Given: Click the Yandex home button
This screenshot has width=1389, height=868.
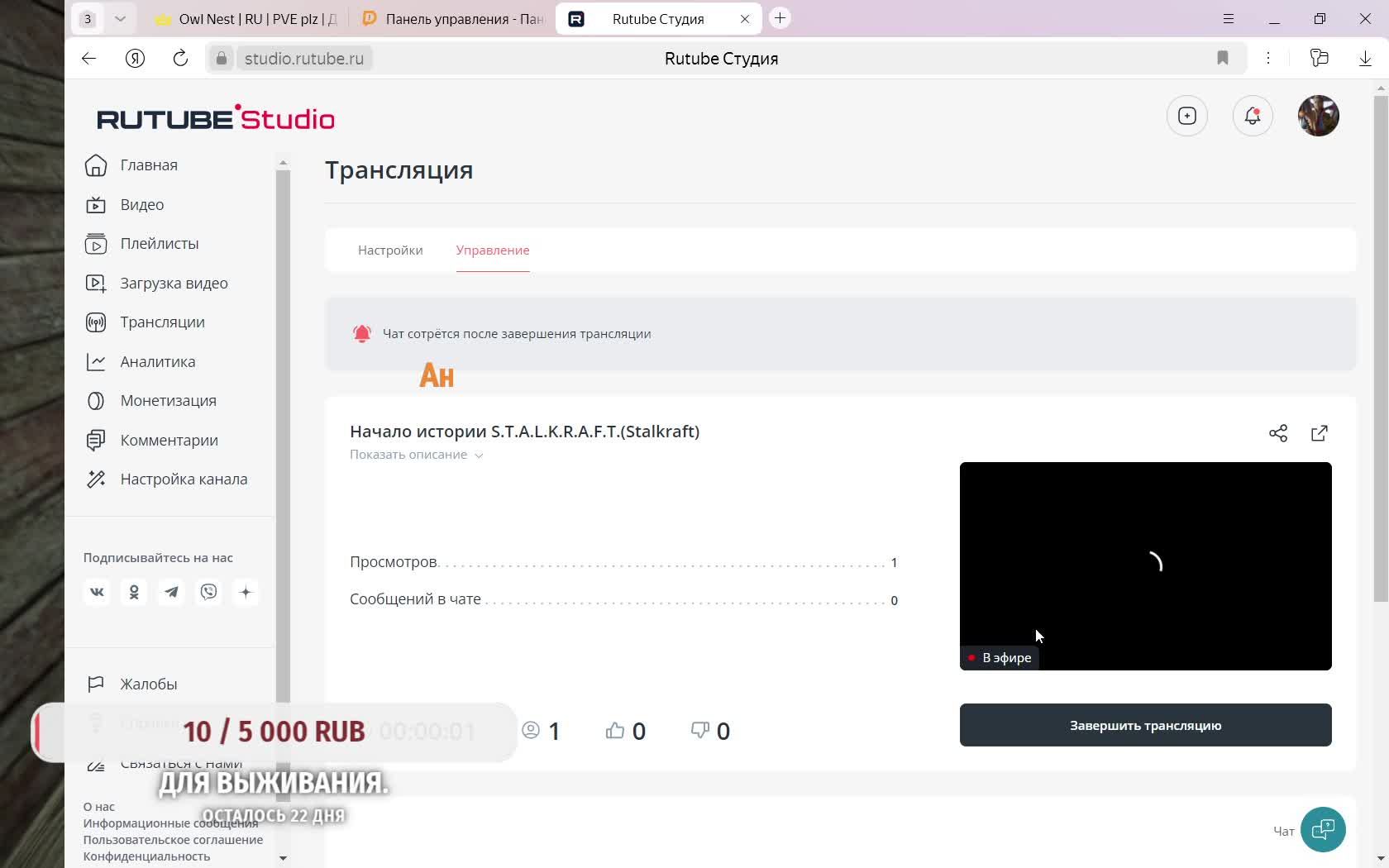Looking at the screenshot, I should [135, 58].
